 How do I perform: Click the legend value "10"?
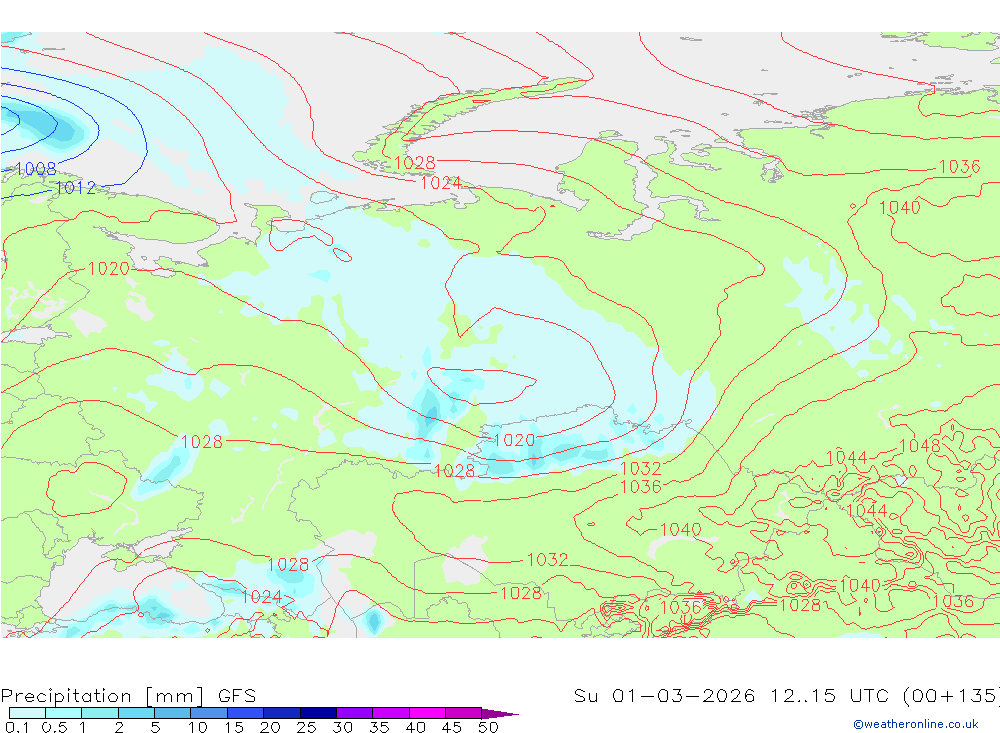(198, 727)
